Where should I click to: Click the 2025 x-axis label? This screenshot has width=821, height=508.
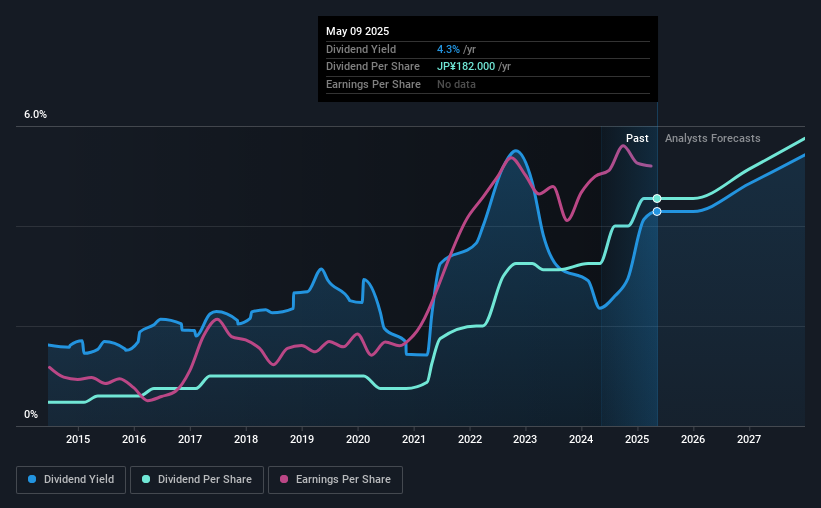tap(637, 439)
